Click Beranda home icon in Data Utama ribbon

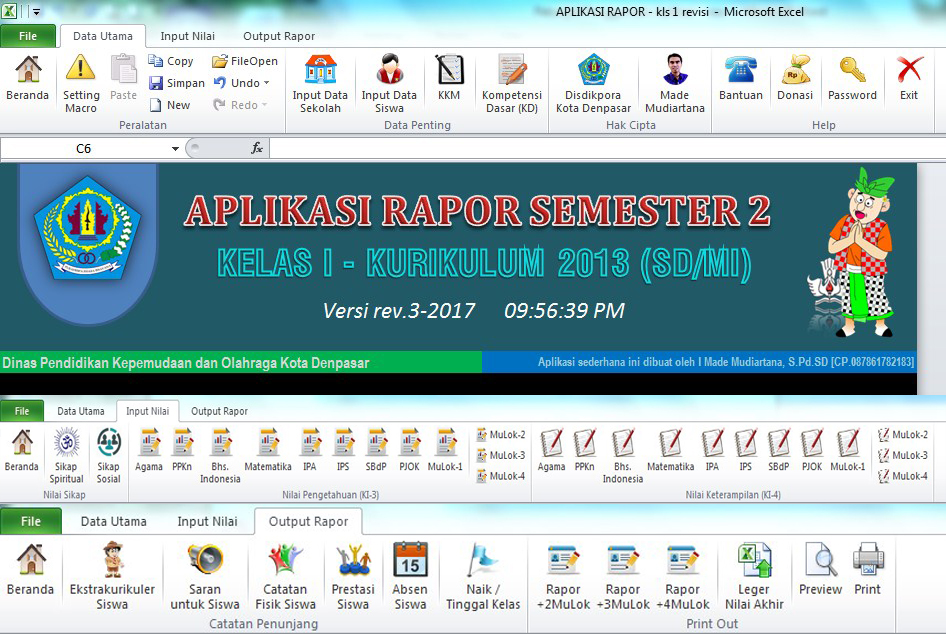click(28, 69)
